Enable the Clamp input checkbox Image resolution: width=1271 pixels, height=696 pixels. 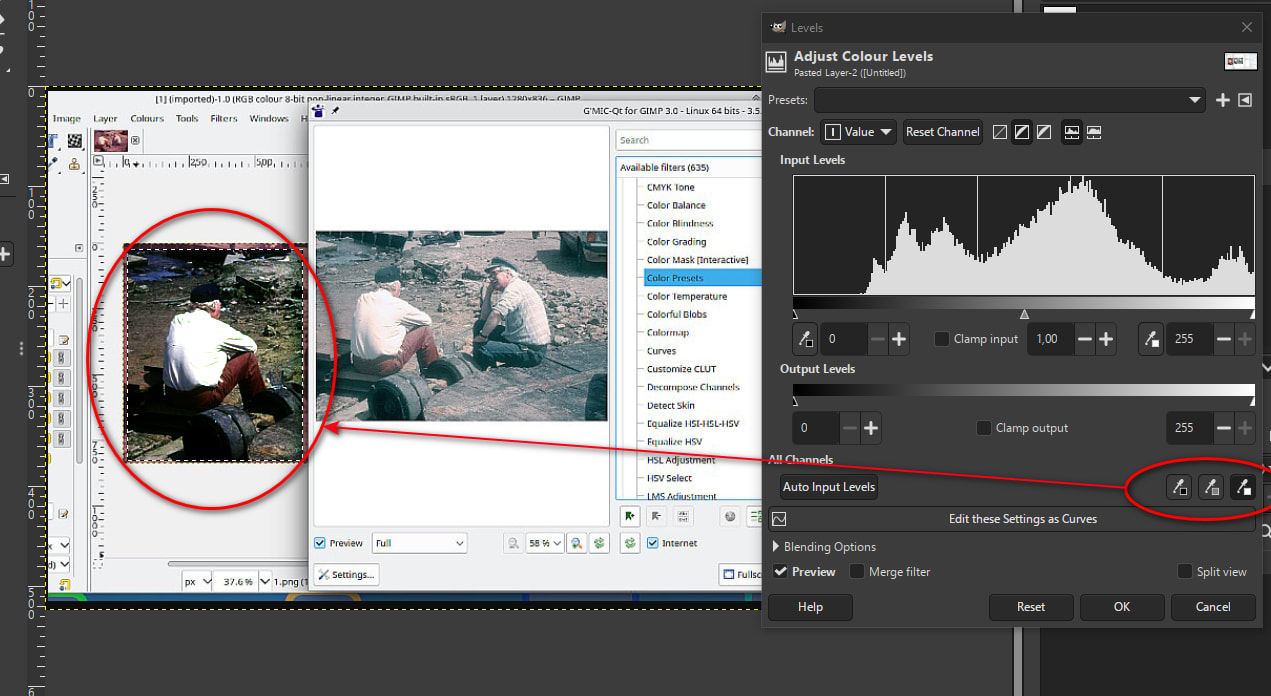point(941,339)
